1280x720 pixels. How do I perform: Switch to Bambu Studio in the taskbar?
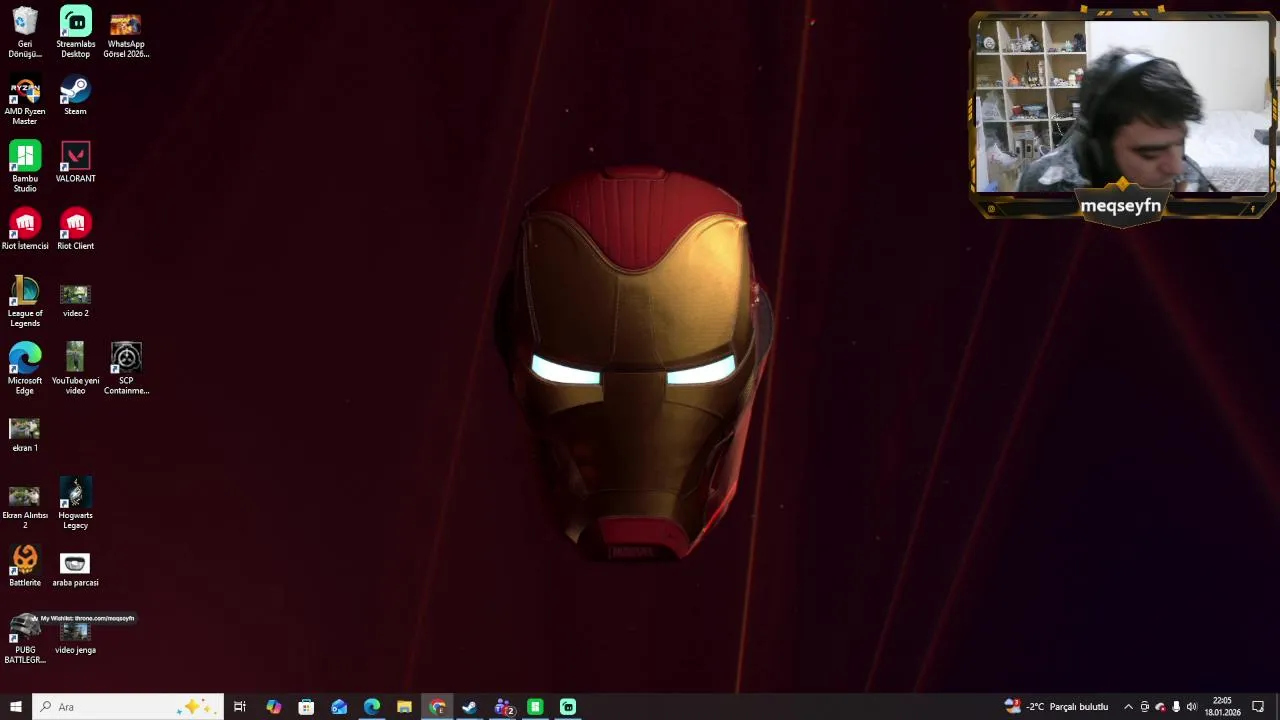[535, 707]
